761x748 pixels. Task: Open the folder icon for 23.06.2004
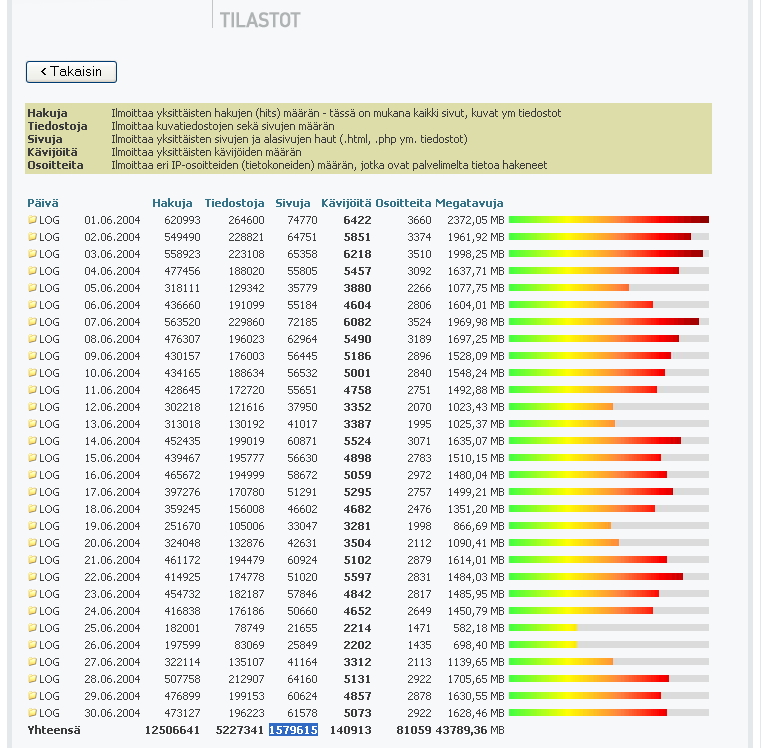tap(33, 594)
